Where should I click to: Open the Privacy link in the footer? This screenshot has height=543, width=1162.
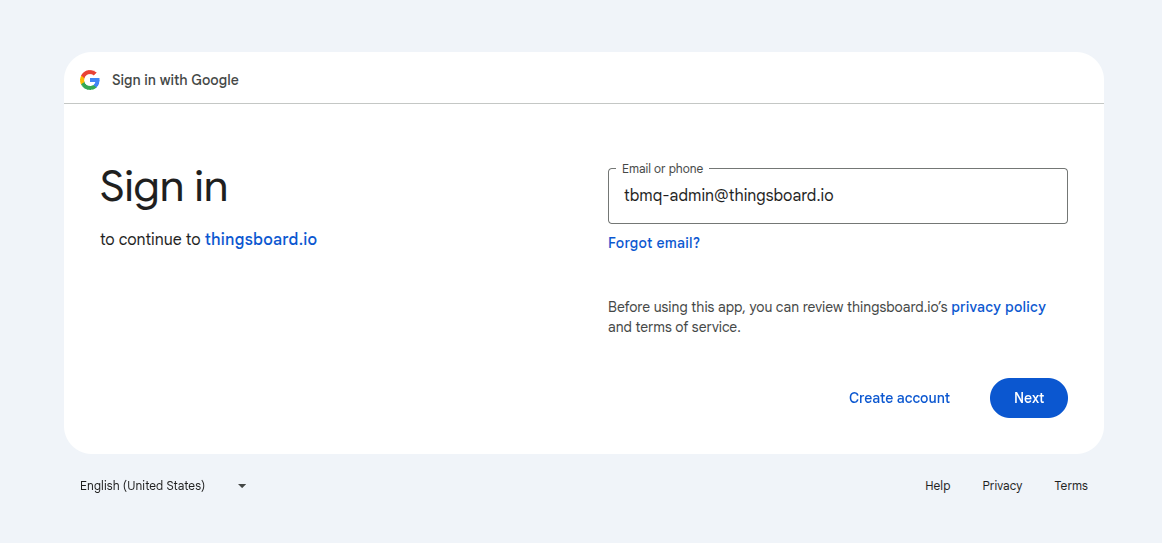(1002, 486)
